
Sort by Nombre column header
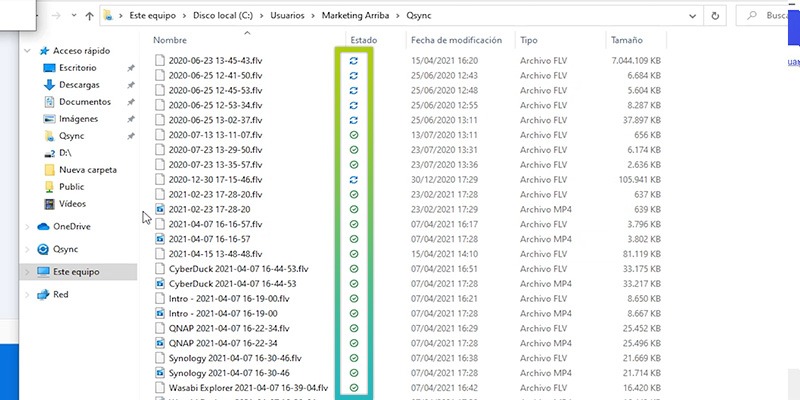(x=170, y=40)
